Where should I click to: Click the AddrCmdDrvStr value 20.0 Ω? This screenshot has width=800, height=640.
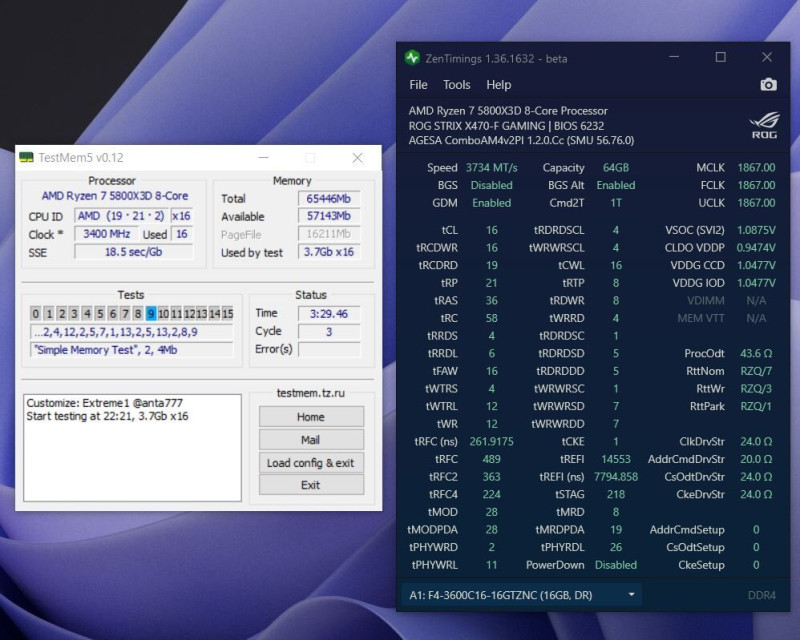point(756,459)
